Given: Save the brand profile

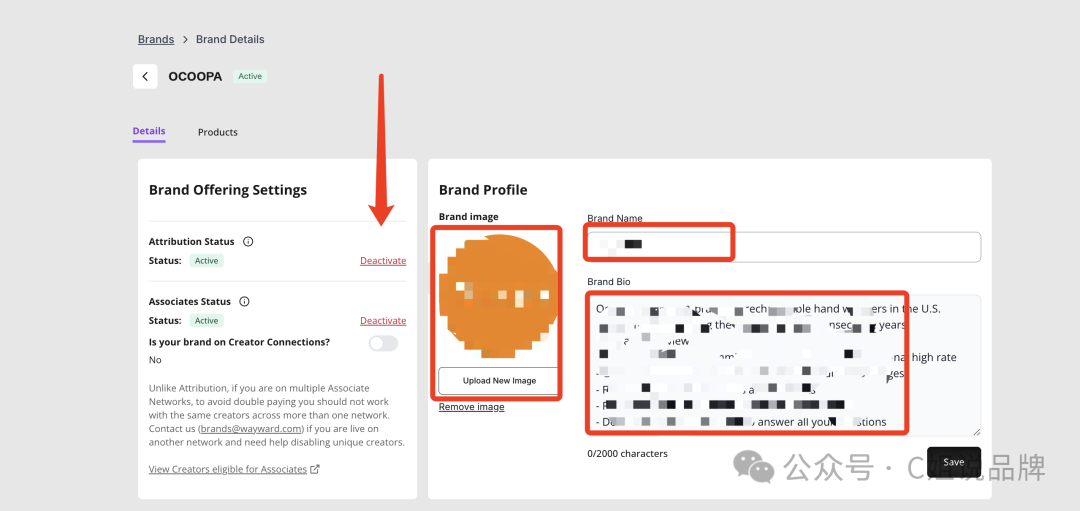Looking at the screenshot, I should coord(953,462).
